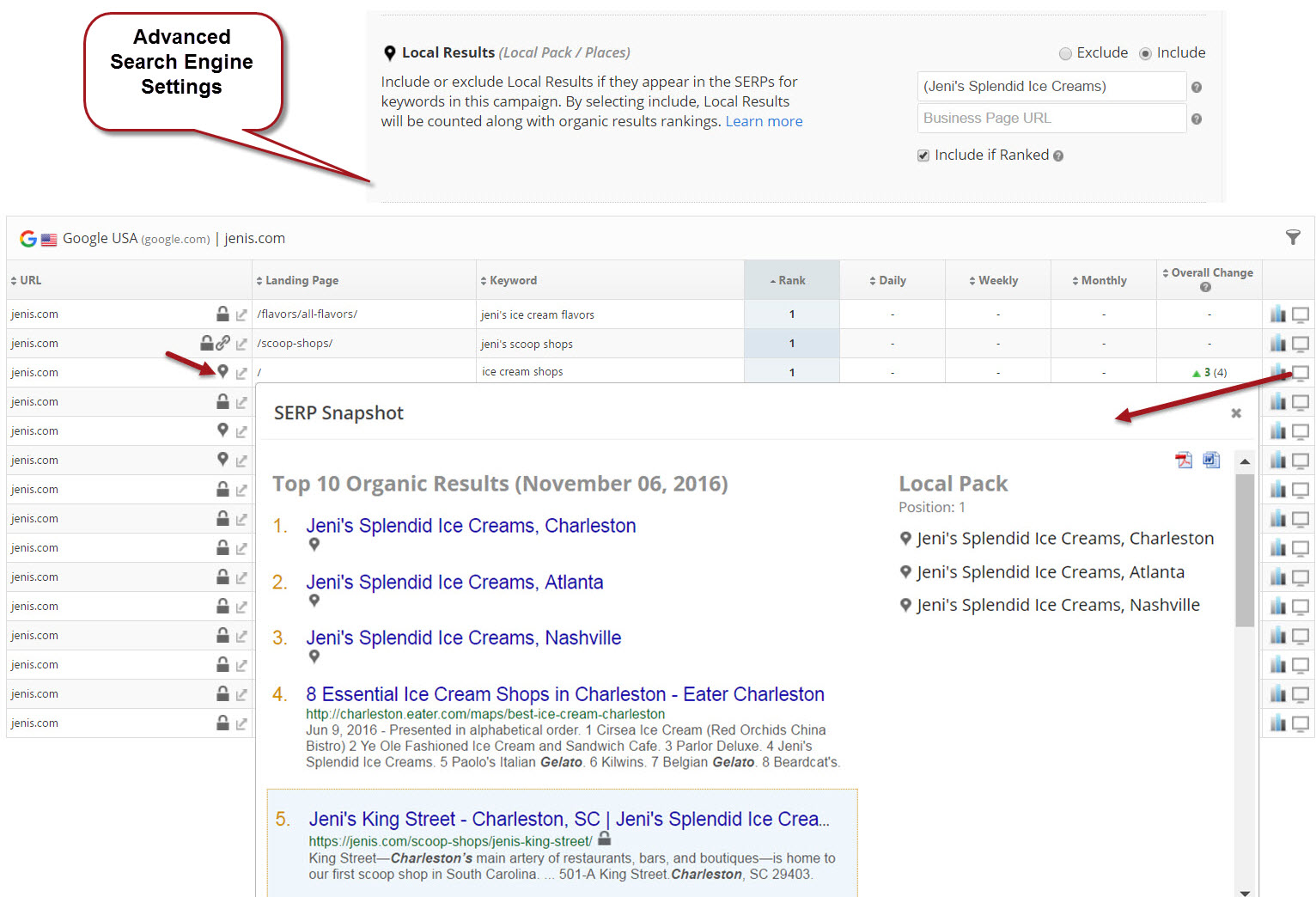Click the local pin icon in ice cream shops row
The image size is (1316, 897).
222,372
